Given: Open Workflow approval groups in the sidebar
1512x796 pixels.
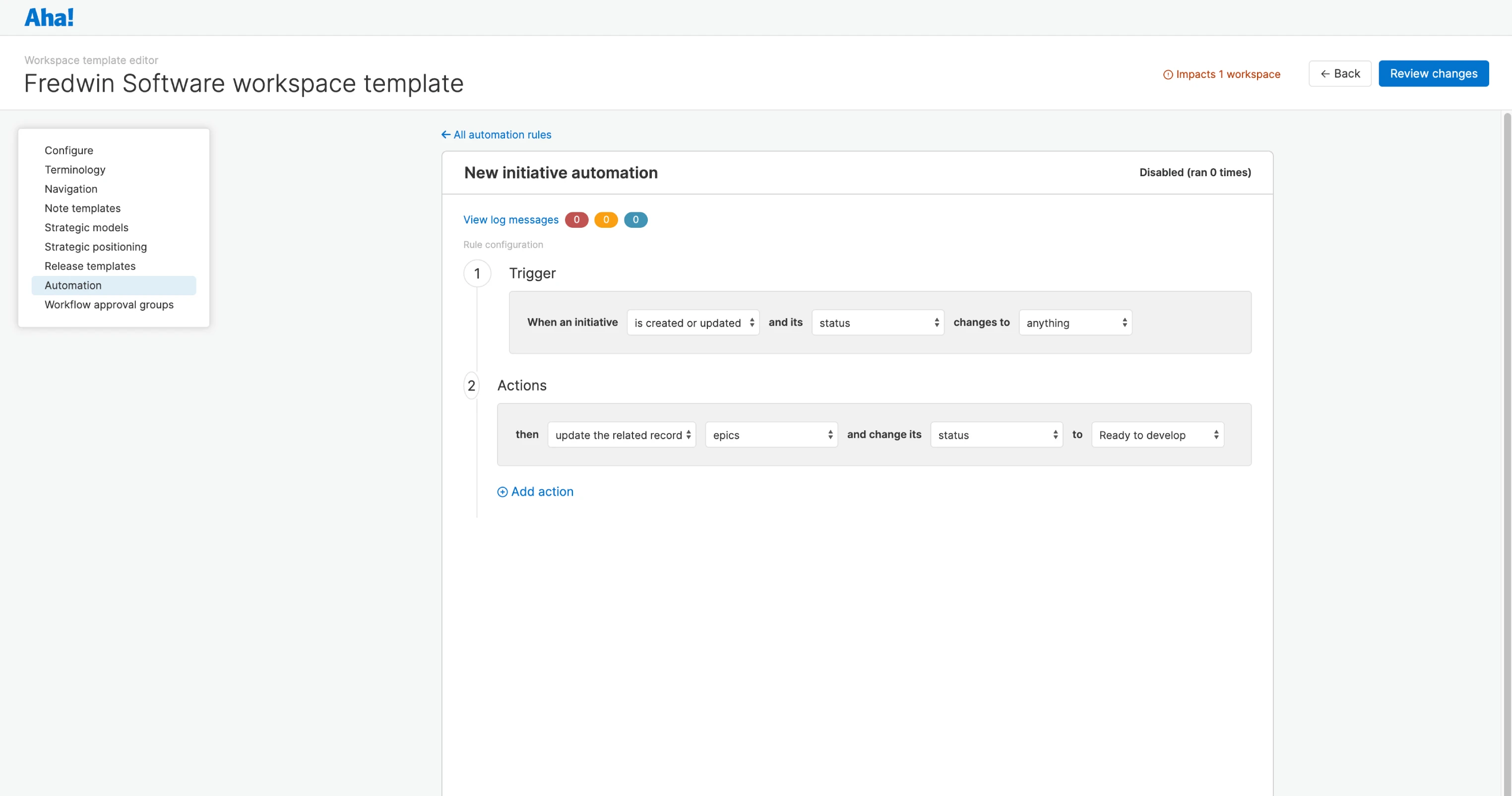Looking at the screenshot, I should point(109,305).
